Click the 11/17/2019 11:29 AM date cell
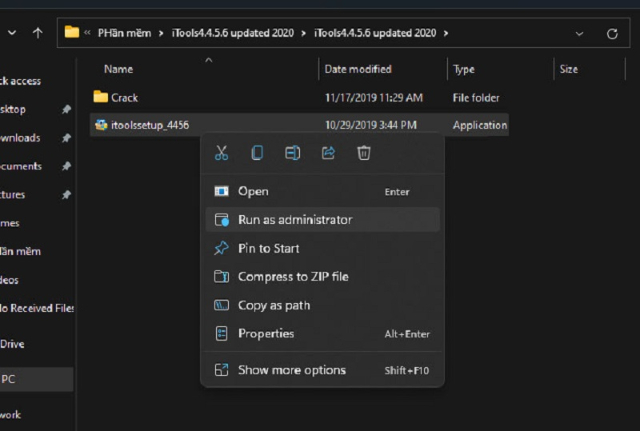The image size is (640, 431). [x=373, y=98]
